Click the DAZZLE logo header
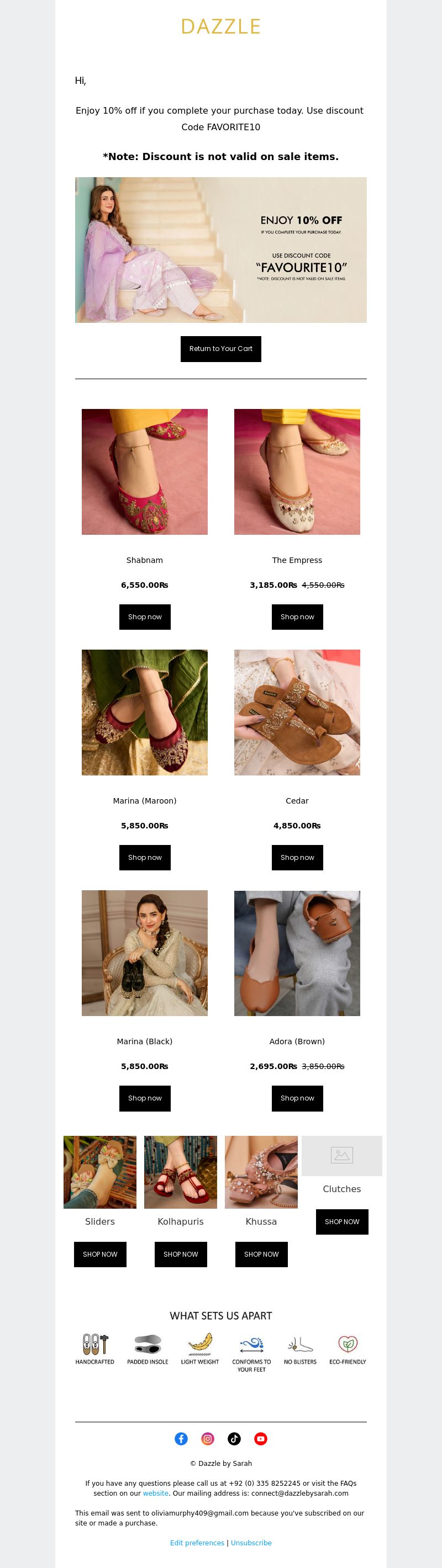 coord(220,26)
